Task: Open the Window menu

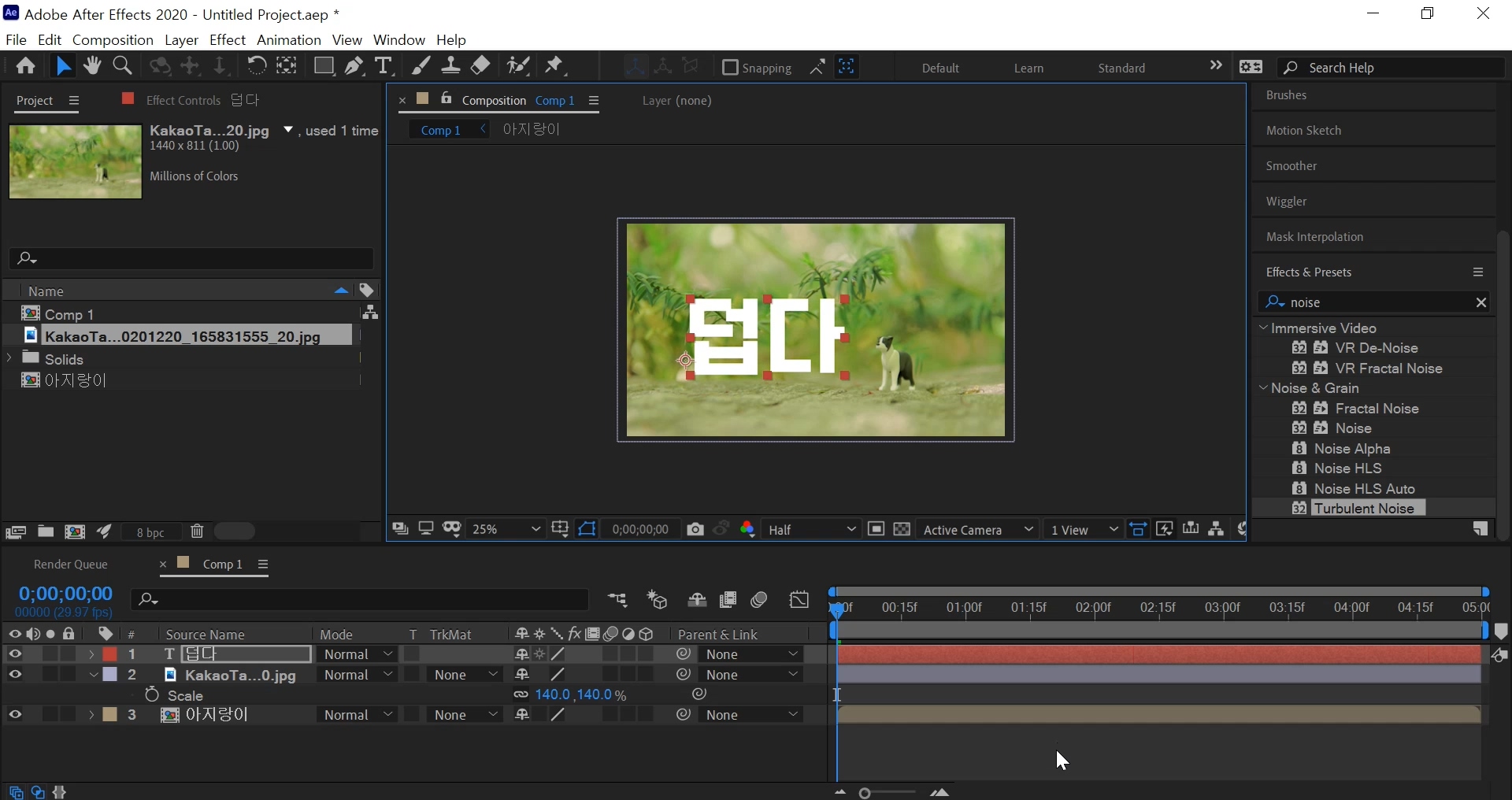Action: [399, 39]
